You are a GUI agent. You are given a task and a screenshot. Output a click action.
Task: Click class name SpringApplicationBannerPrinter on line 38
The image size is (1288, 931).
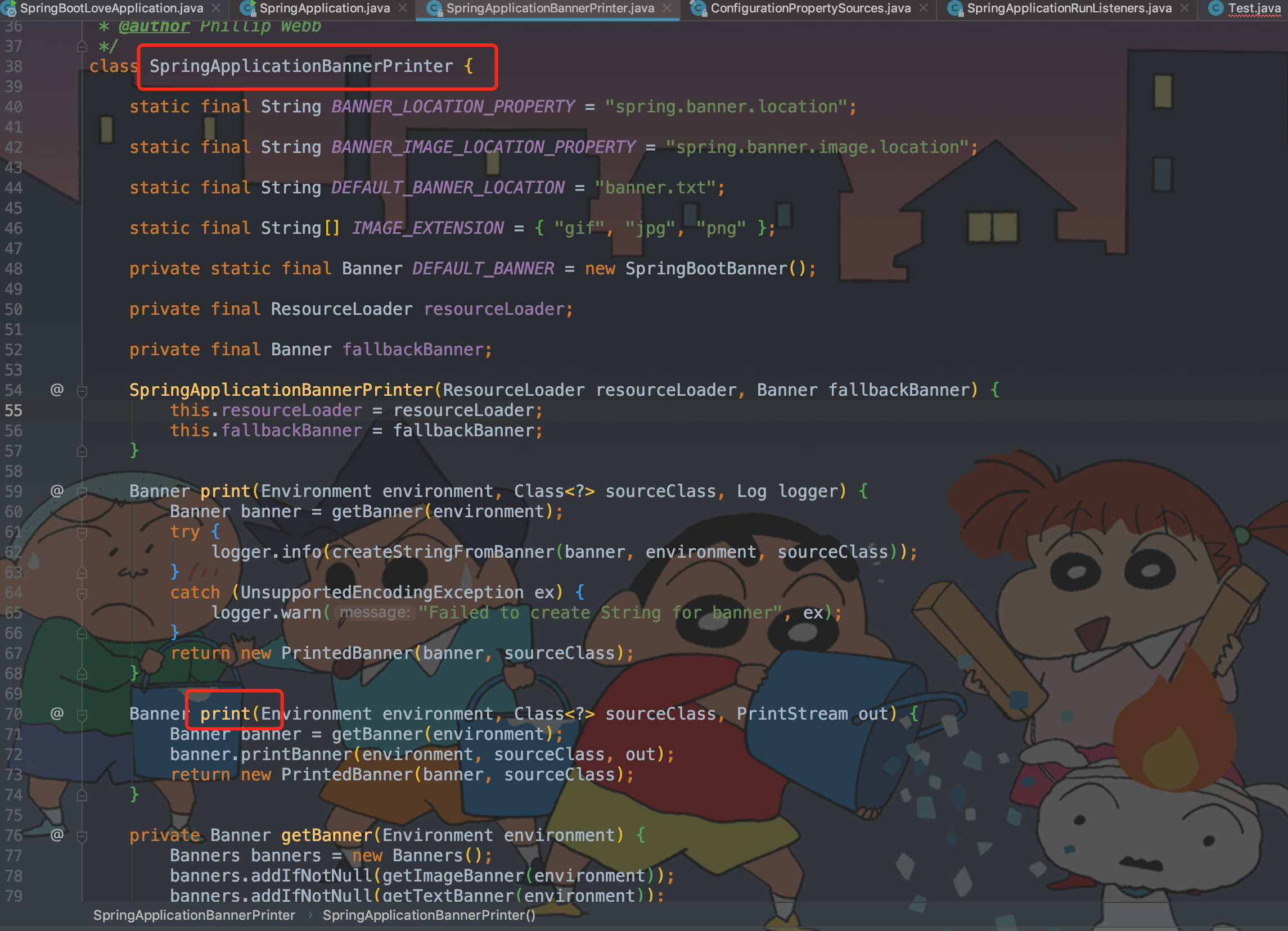pos(301,66)
